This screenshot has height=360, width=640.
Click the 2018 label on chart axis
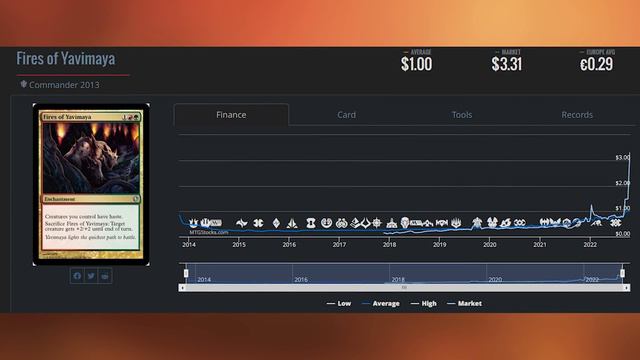[x=389, y=244]
